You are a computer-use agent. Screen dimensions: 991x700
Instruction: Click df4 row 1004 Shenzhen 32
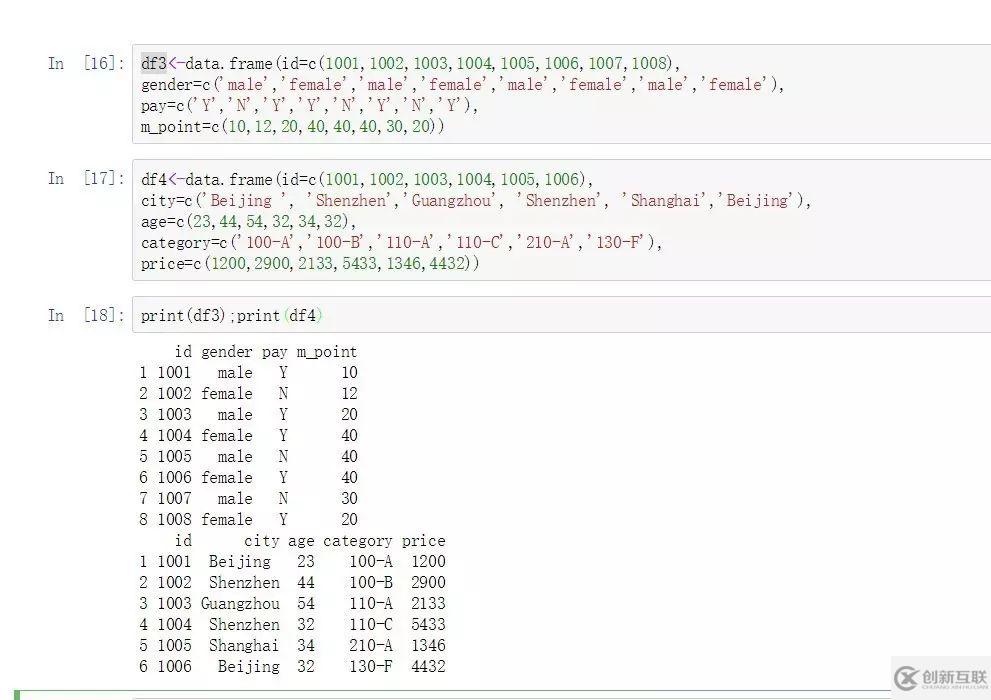click(293, 624)
